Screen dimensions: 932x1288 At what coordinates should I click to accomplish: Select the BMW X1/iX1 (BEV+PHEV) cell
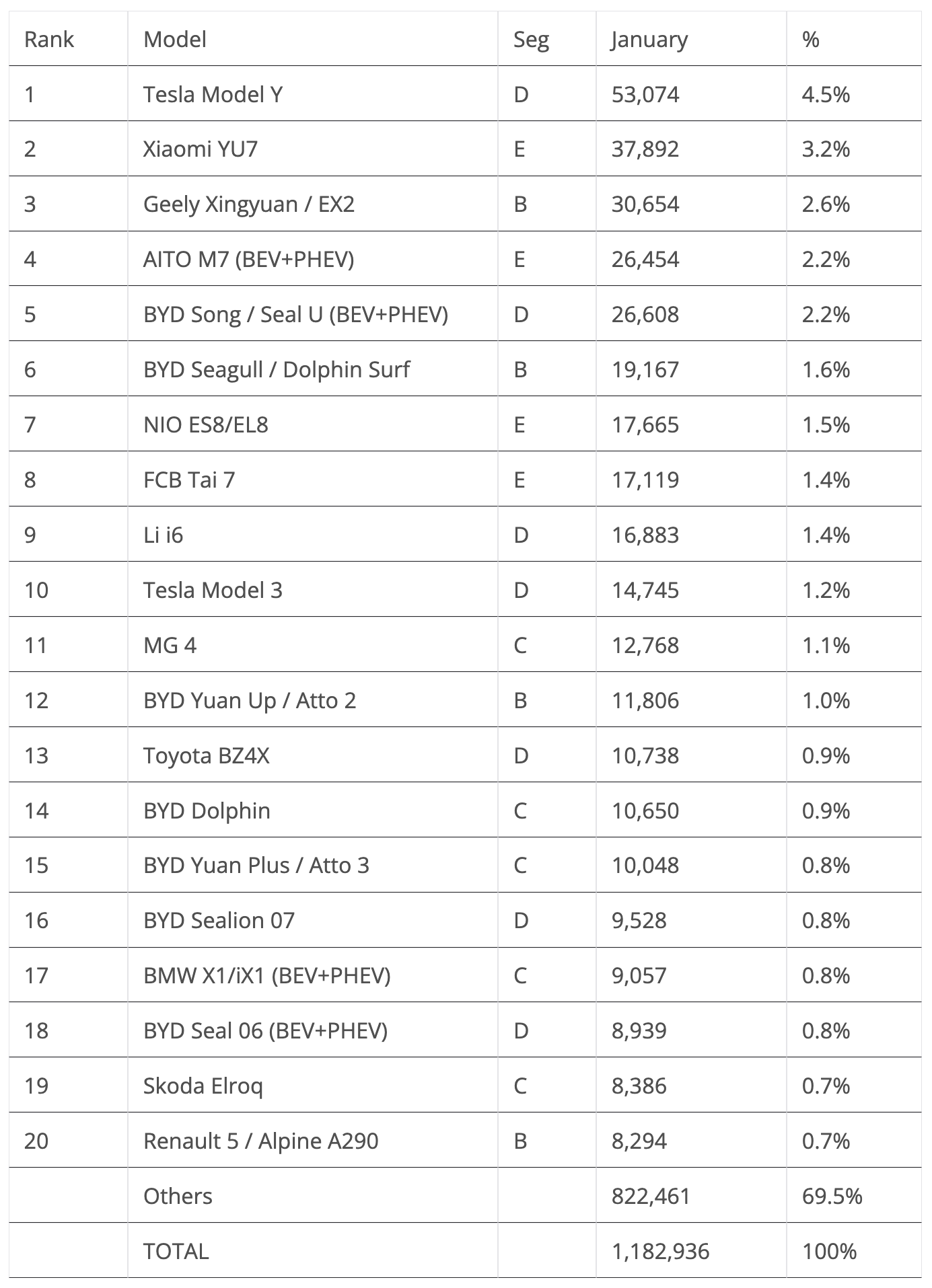(266, 975)
